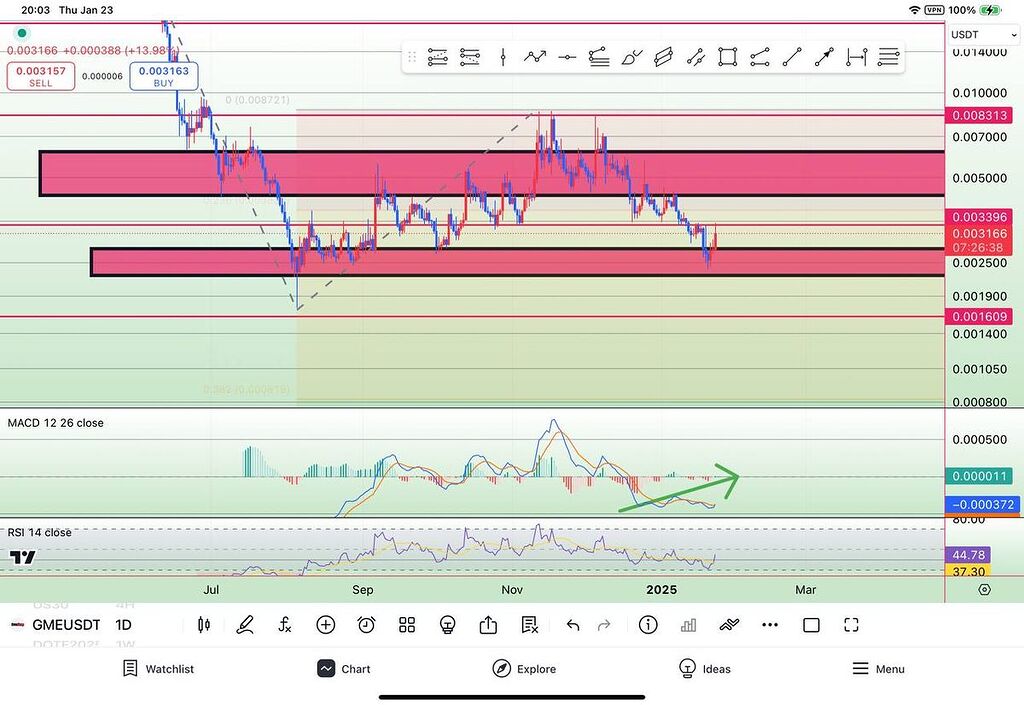Tap the green market status dot
The height and width of the screenshot is (705, 1024).
coord(22,33)
